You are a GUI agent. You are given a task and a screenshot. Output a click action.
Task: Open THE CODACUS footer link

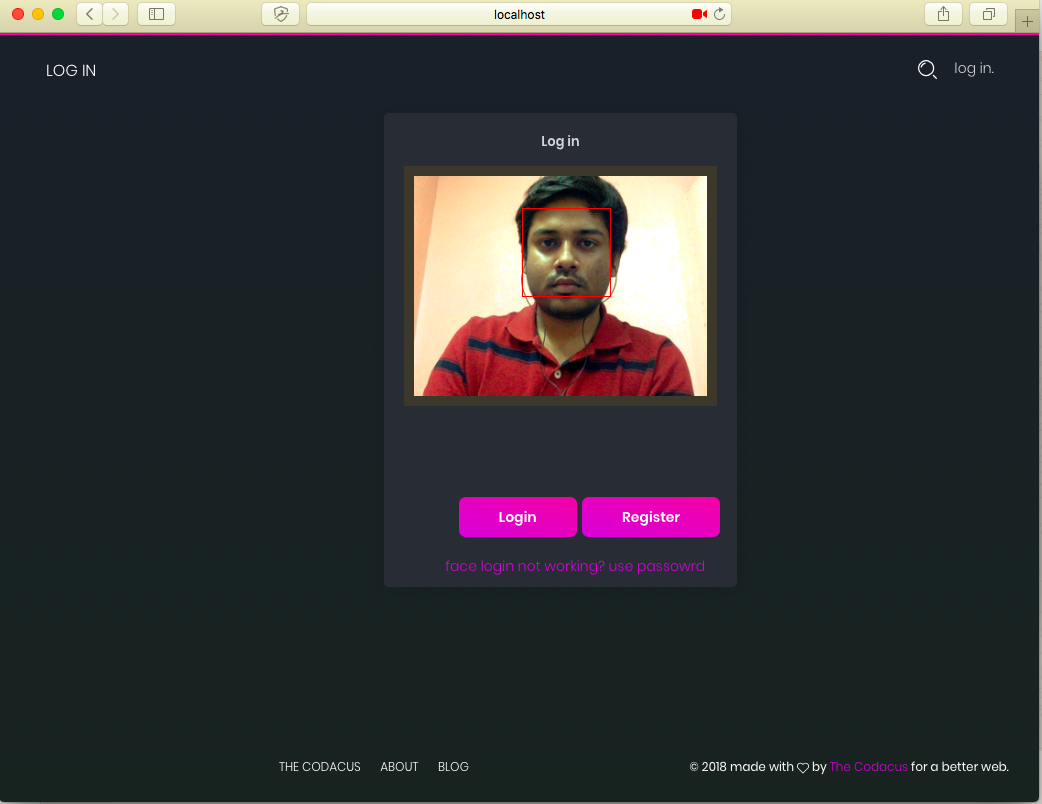(x=320, y=767)
